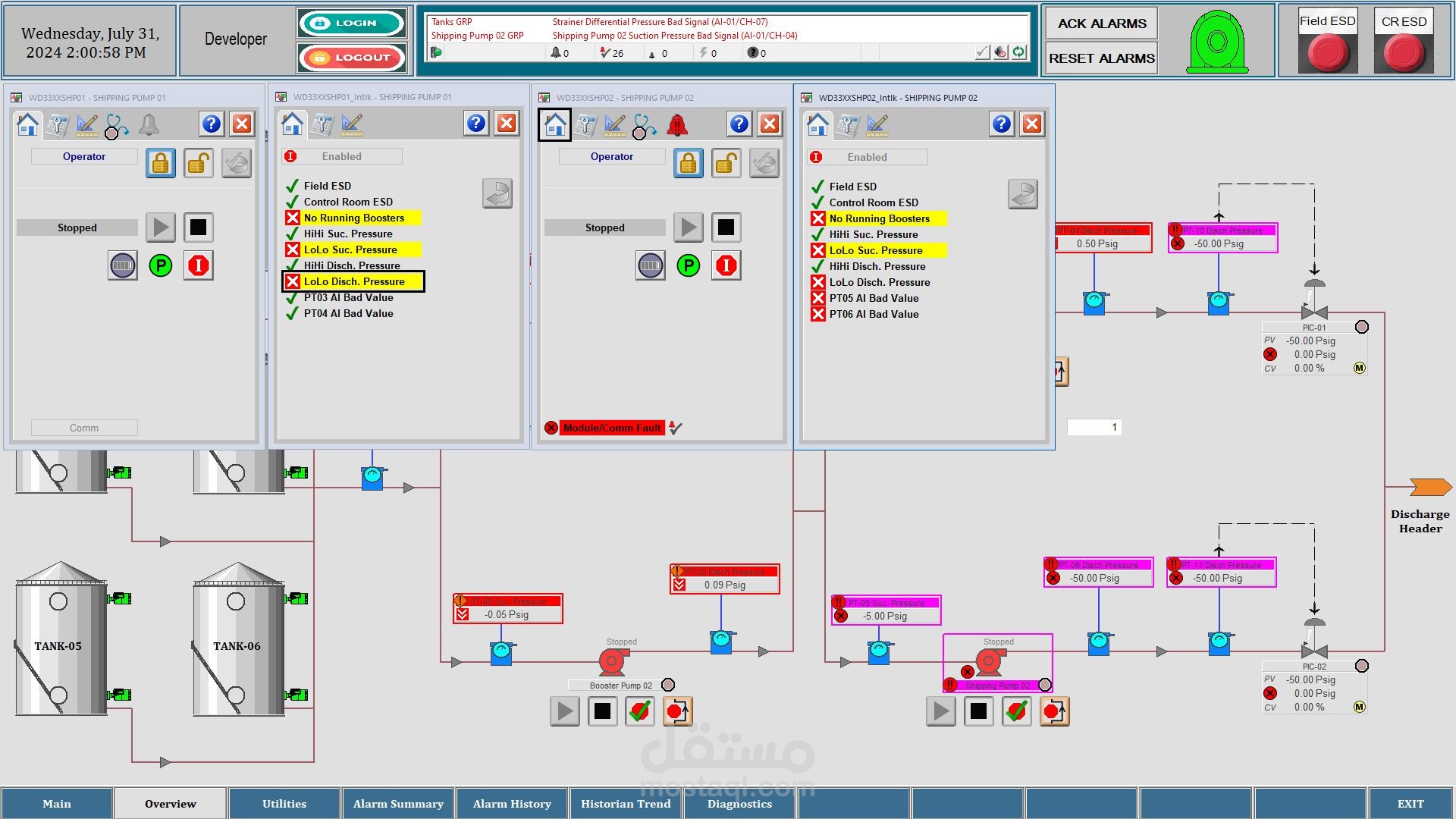The width and height of the screenshot is (1456, 819).
Task: Click the interlock reset arrow in Pump 02 interlock window
Action: (1022, 194)
